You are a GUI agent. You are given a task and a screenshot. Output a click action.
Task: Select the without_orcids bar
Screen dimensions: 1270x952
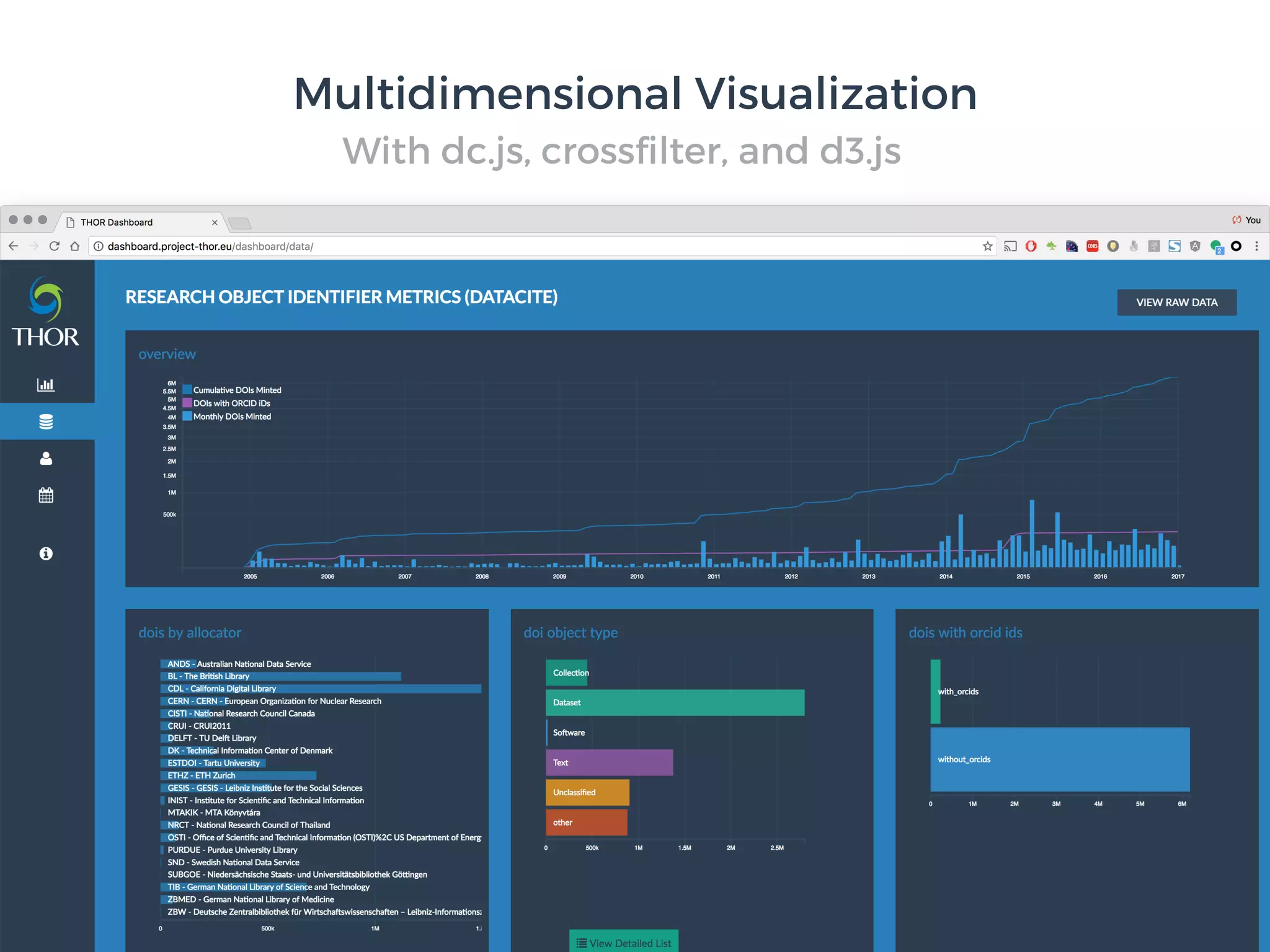[x=1060, y=759]
